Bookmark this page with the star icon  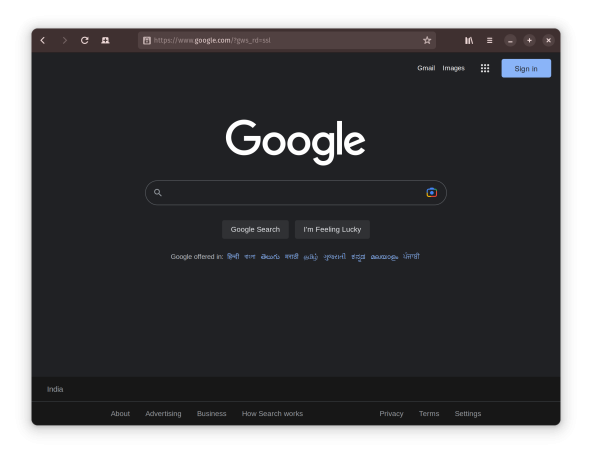click(x=427, y=40)
